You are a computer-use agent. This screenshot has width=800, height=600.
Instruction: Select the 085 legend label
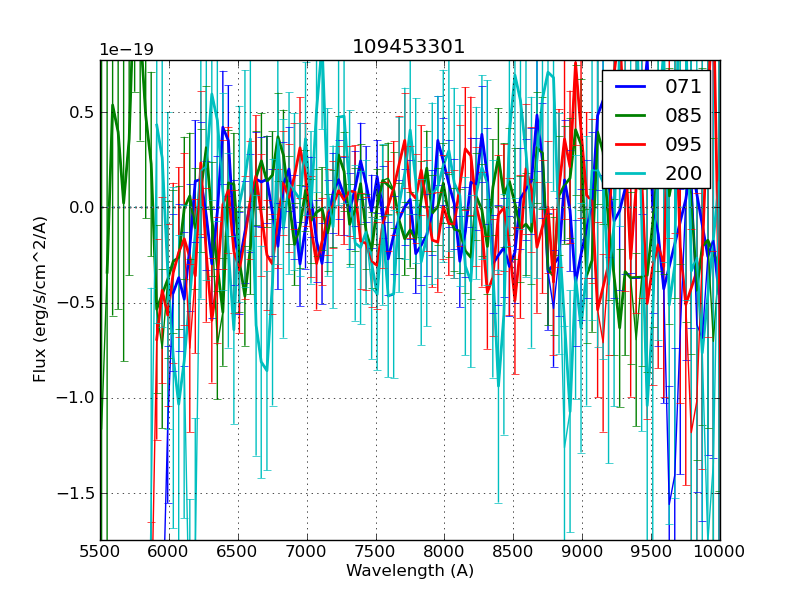[x=683, y=115]
